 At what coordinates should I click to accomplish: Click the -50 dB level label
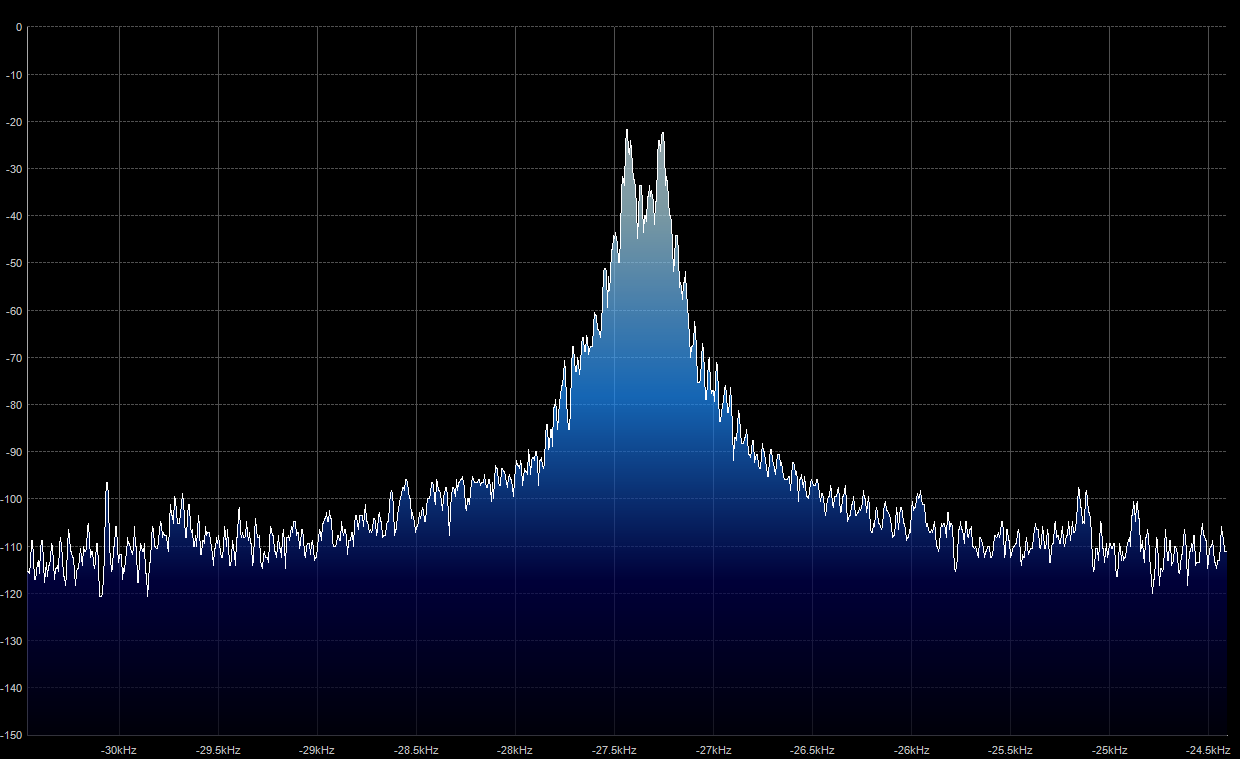pyautogui.click(x=15, y=263)
